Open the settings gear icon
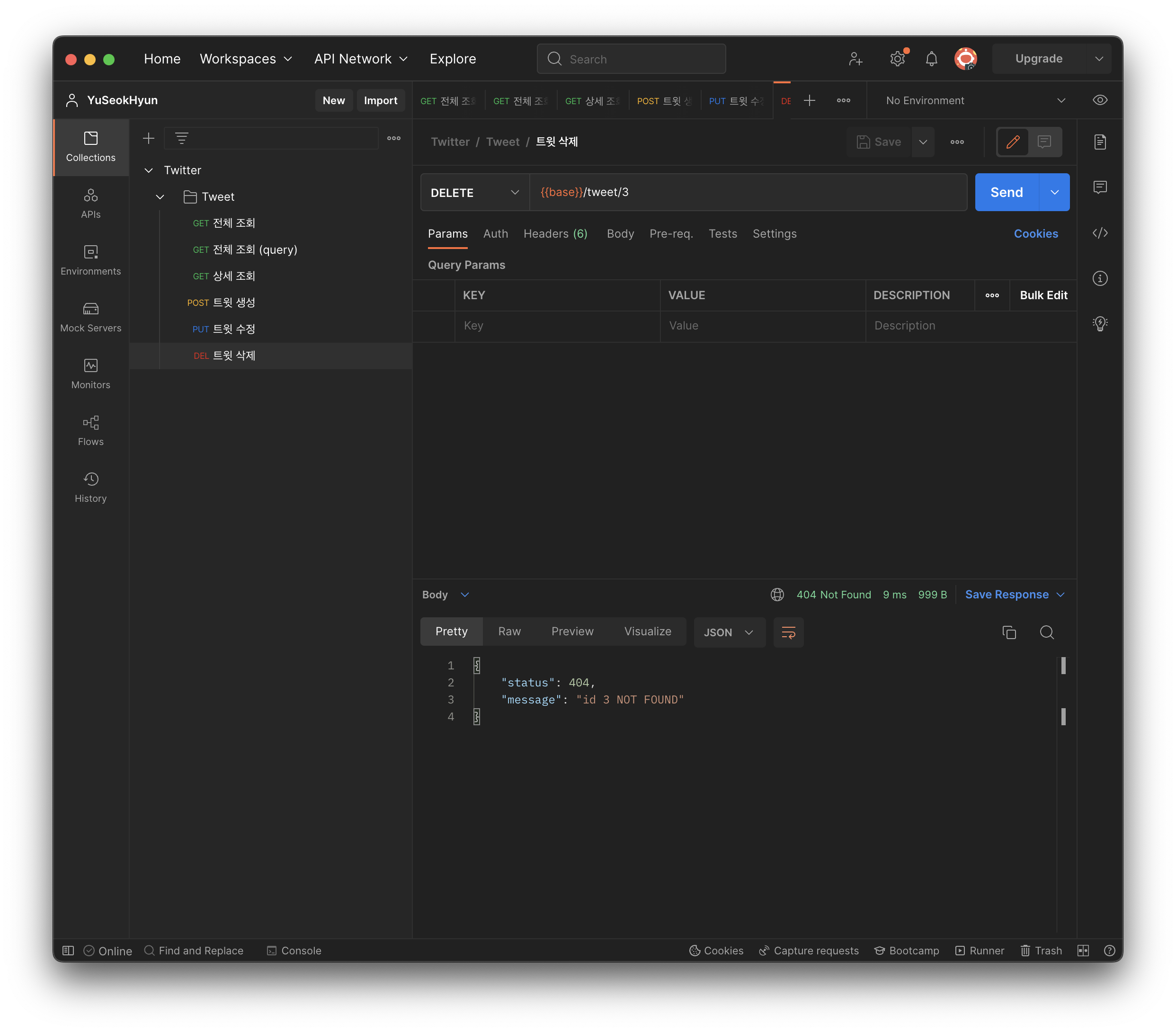Viewport: 1176px width, 1032px height. tap(897, 59)
